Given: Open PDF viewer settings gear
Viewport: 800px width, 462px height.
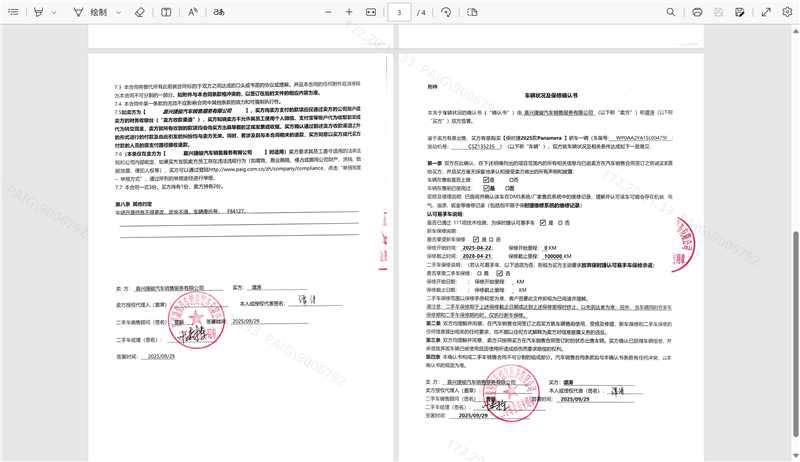Looking at the screenshot, I should 786,12.
